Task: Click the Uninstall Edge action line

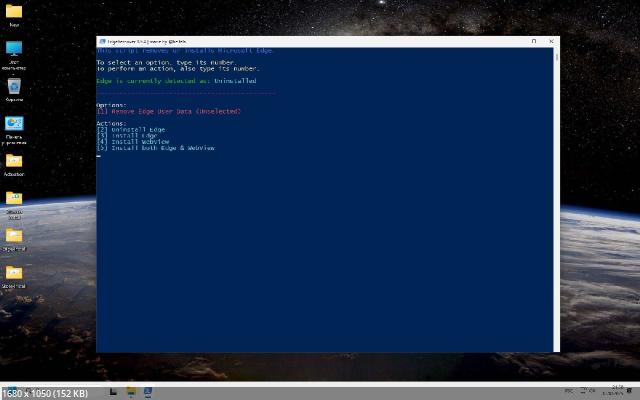Action: [131, 129]
